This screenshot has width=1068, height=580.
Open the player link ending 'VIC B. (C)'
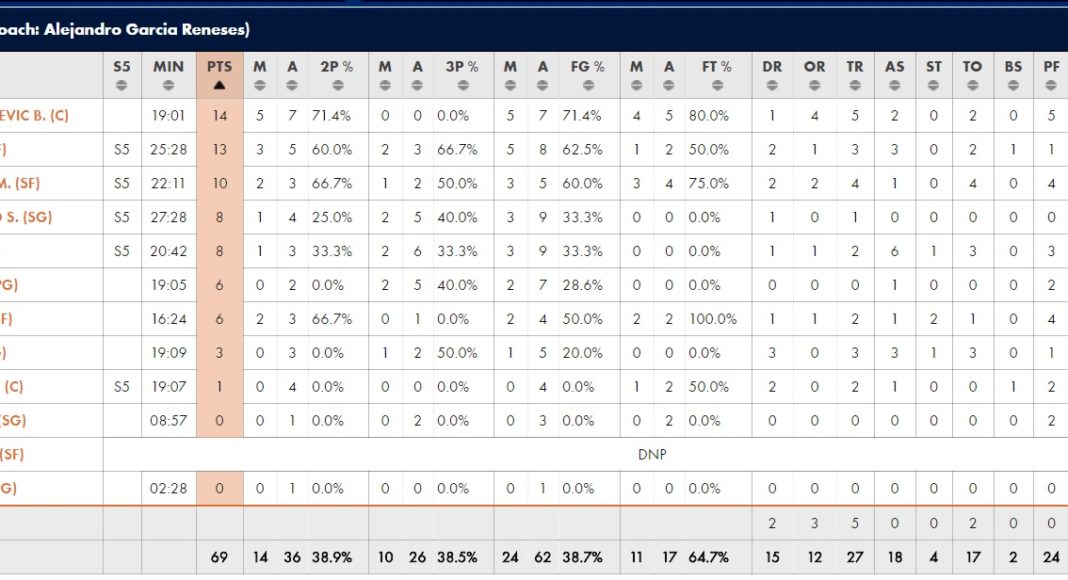tap(34, 115)
